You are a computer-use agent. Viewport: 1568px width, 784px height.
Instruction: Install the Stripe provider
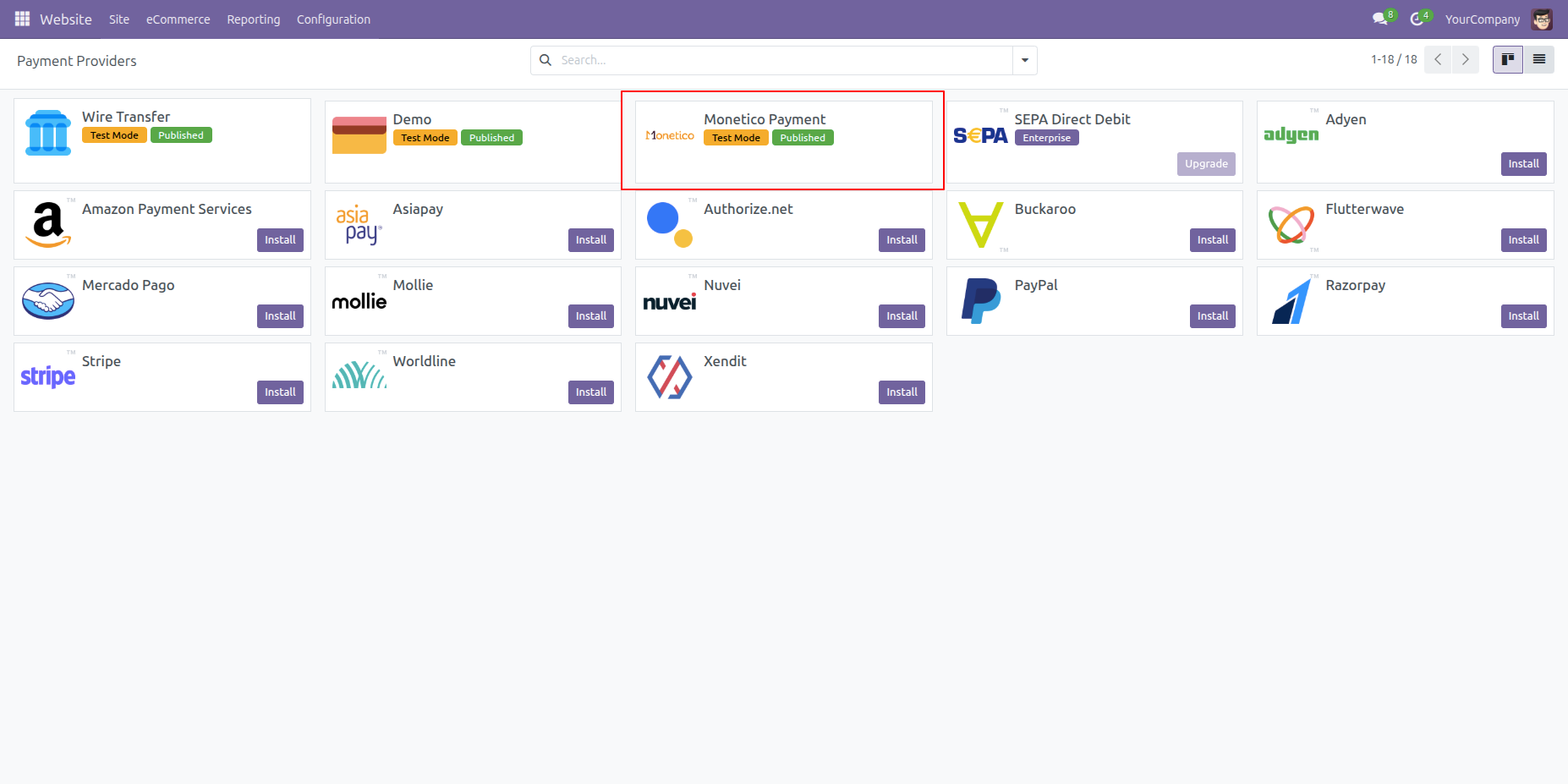(x=280, y=392)
